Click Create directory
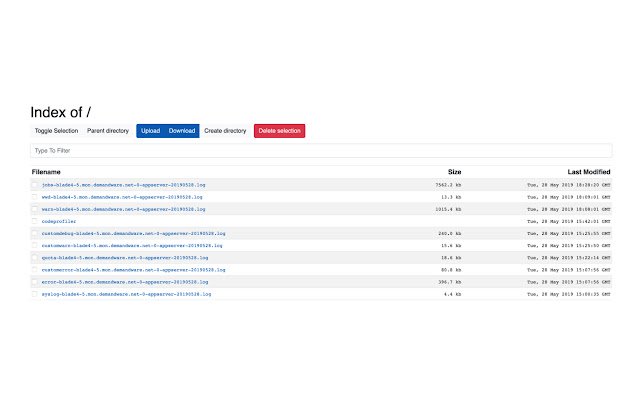 pyautogui.click(x=225, y=131)
